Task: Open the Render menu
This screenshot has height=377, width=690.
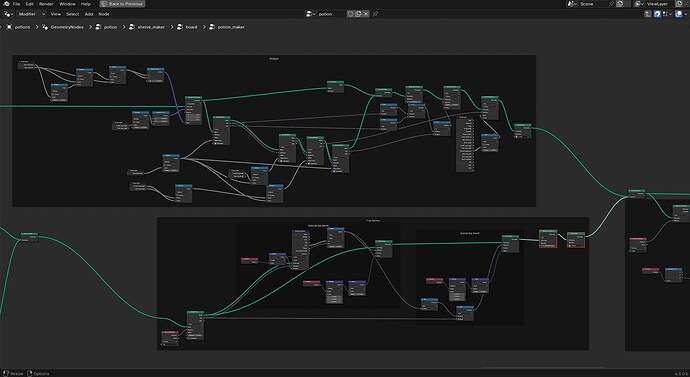Action: pyautogui.click(x=46, y=4)
